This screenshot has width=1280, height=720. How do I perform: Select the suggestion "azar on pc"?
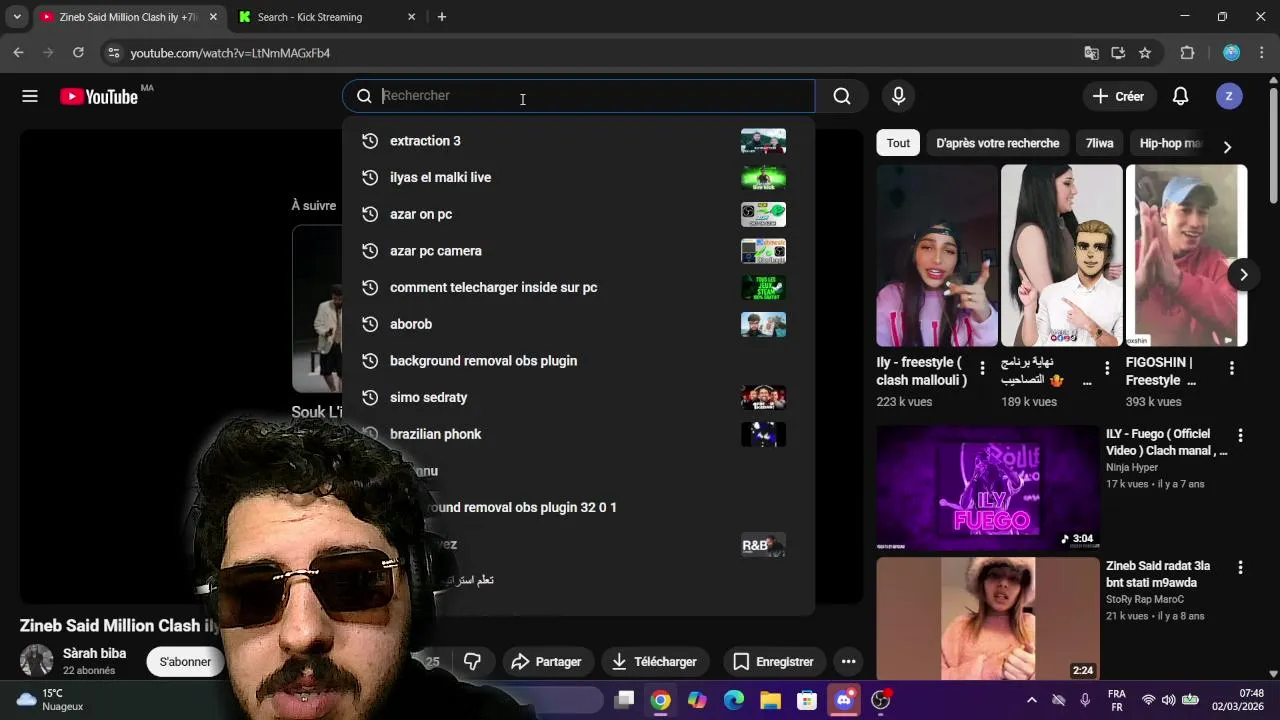point(578,214)
